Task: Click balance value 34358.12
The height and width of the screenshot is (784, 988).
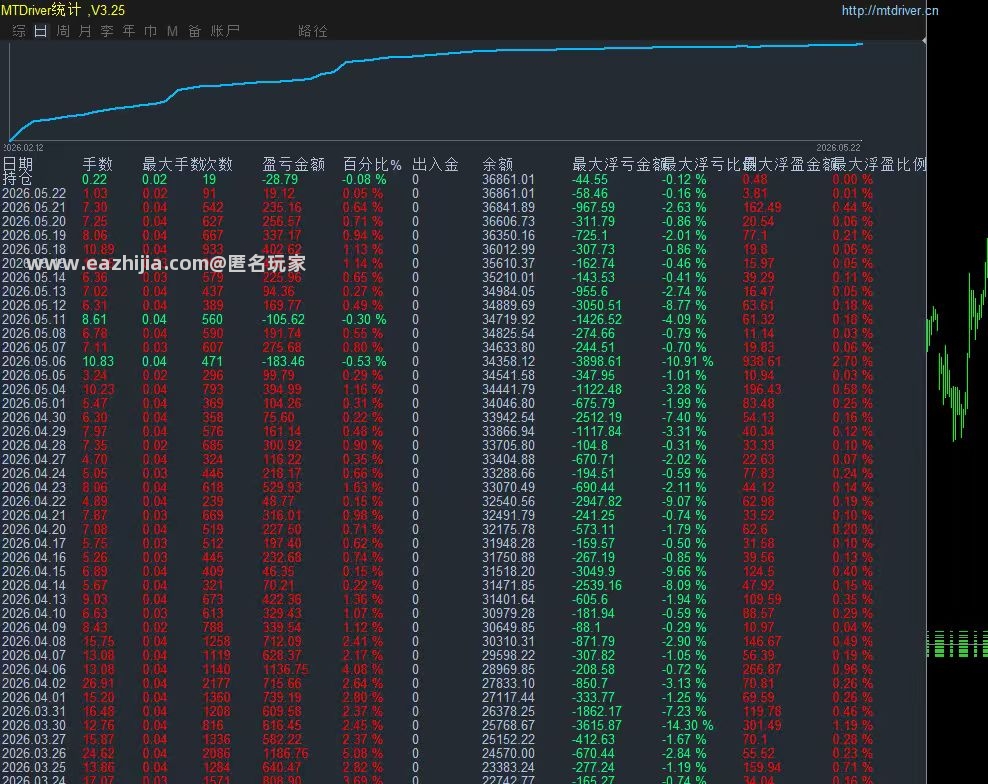Action: coord(508,361)
